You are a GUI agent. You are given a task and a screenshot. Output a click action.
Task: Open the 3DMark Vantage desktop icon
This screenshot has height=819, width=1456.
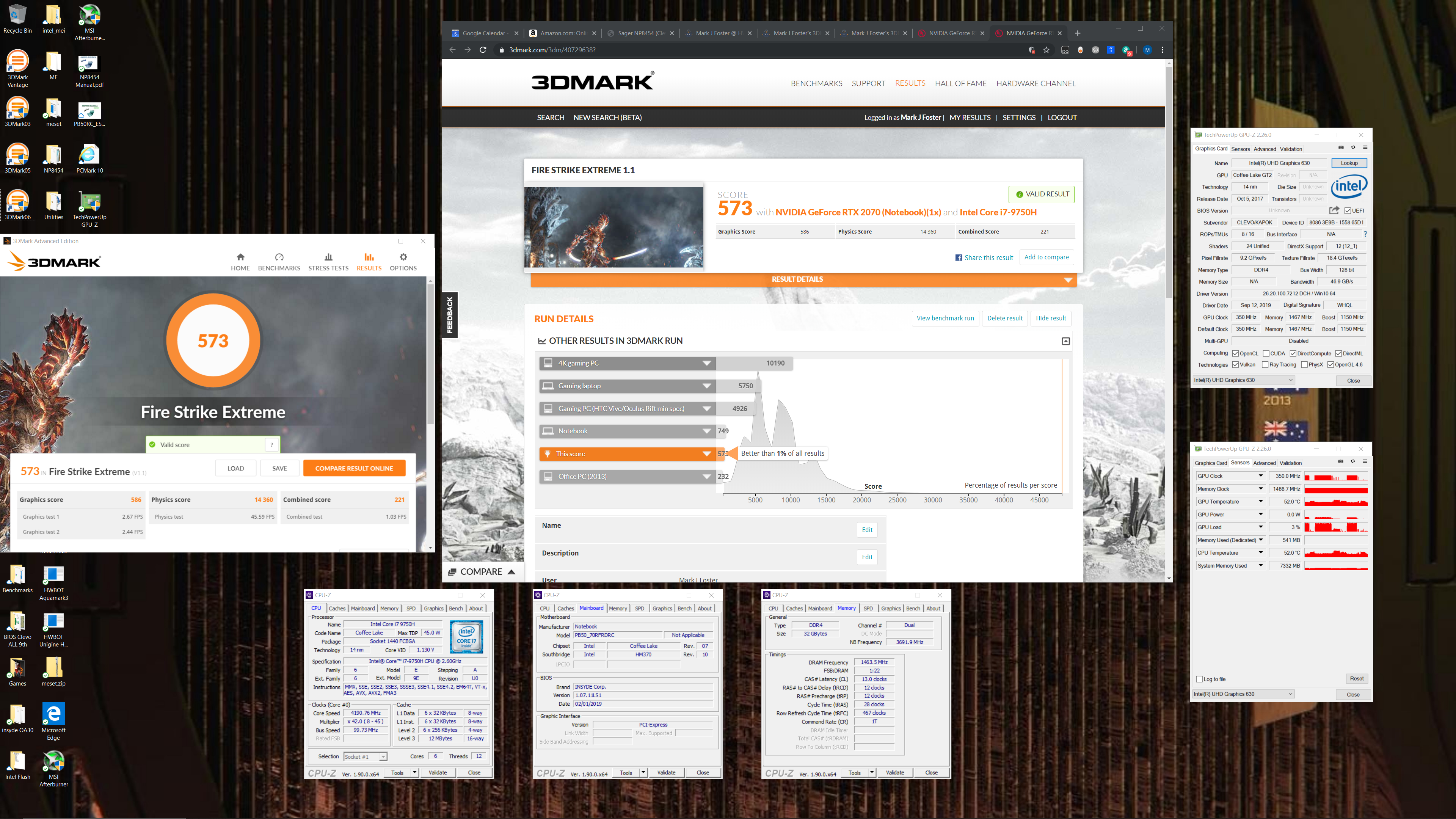[17, 69]
